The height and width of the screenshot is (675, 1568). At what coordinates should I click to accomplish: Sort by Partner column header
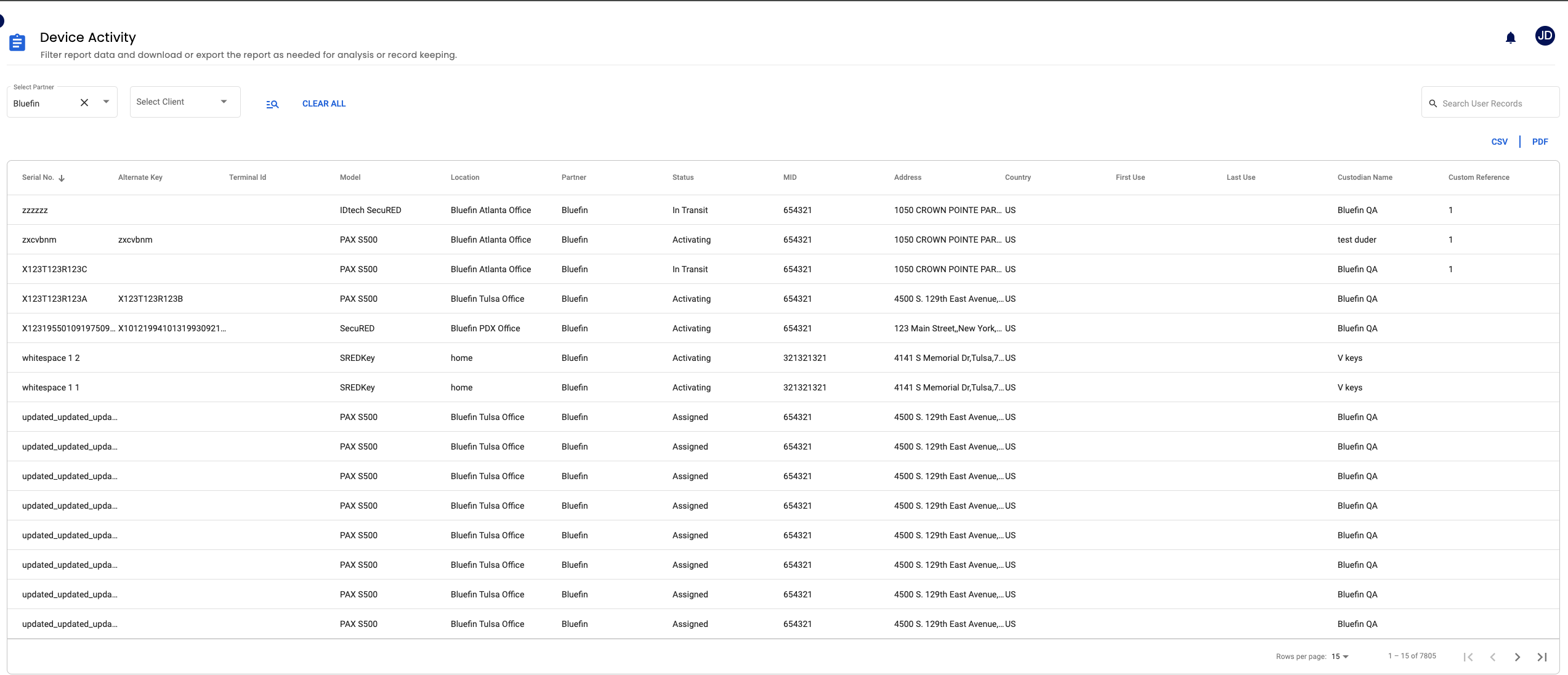(x=574, y=177)
